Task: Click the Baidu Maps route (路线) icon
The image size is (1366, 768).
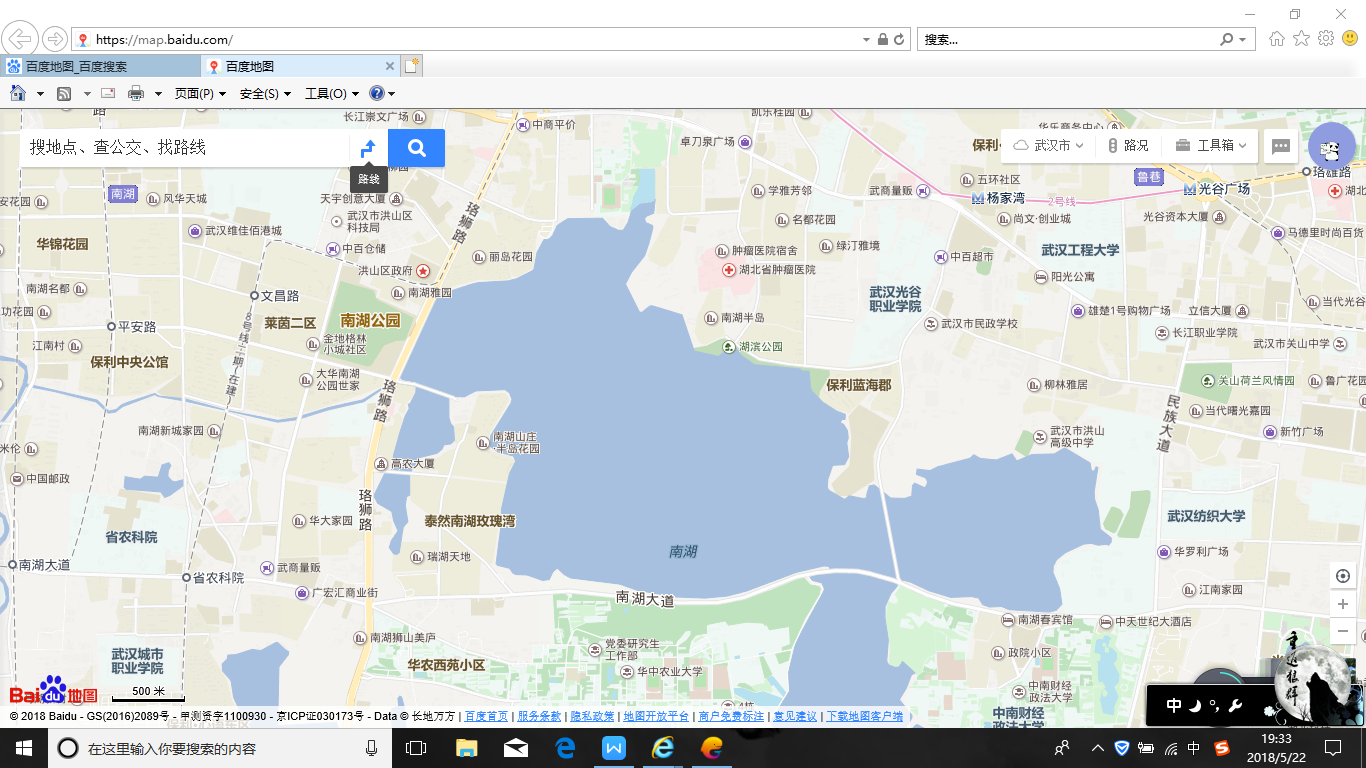Action: click(368, 148)
